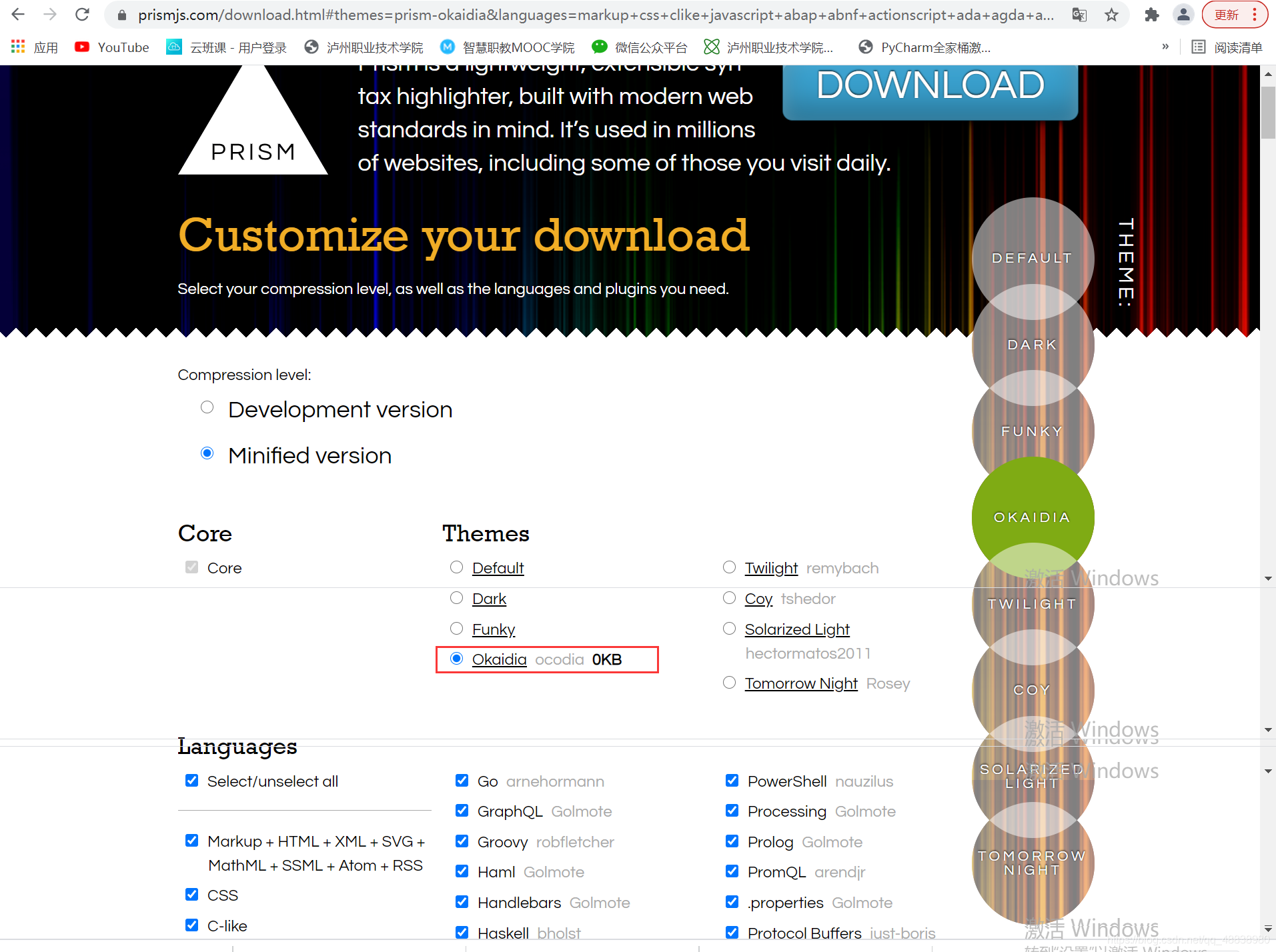Open the Solarized Light theme link
Image resolution: width=1276 pixels, height=952 pixels.
coord(797,629)
